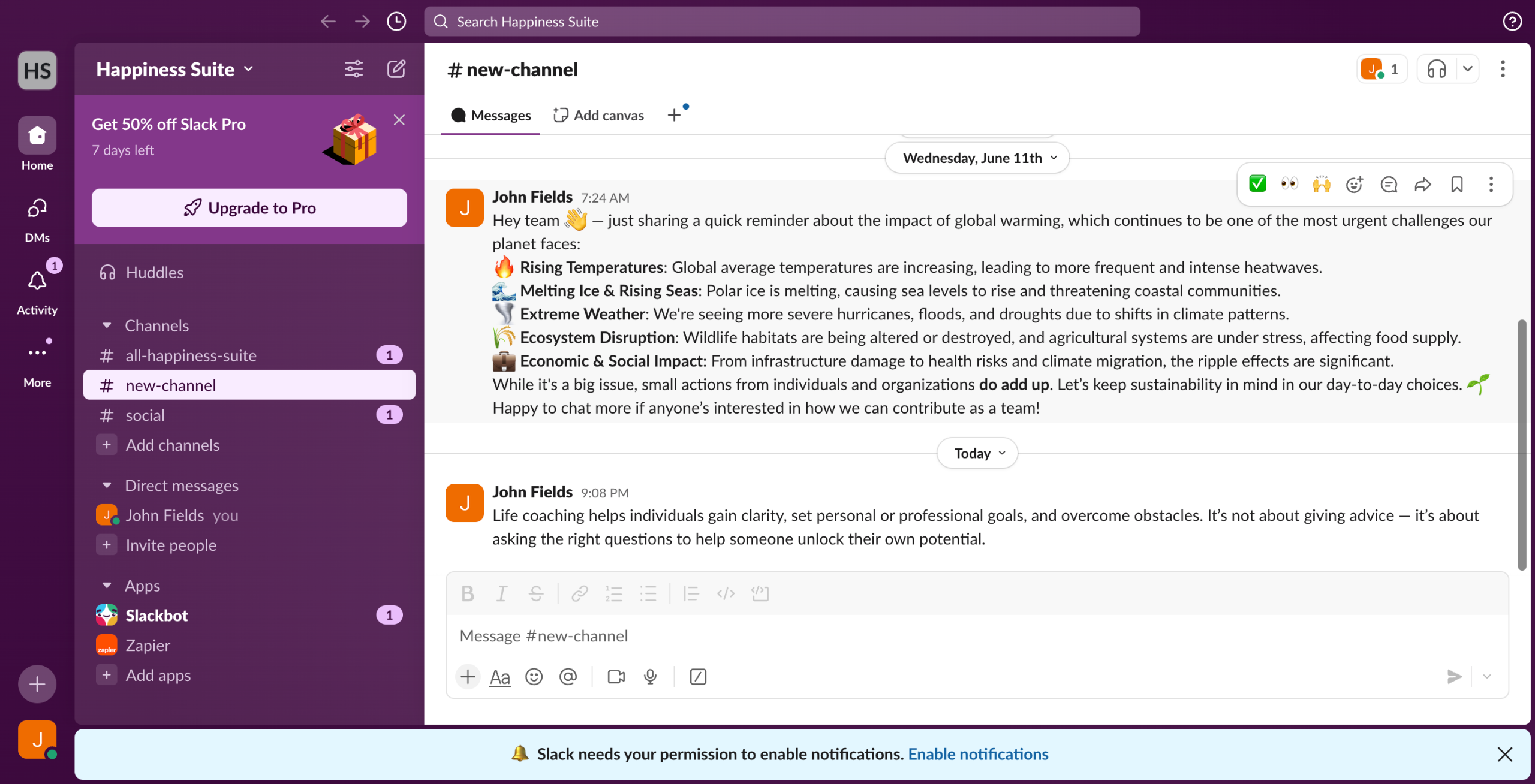
Task: Toggle bold formatting in message composer
Action: point(468,593)
